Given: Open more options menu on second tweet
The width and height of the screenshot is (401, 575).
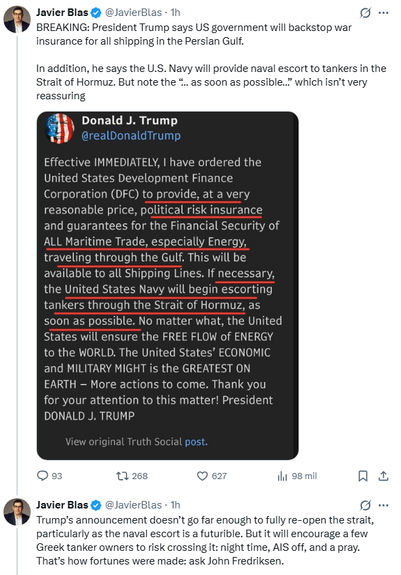Looking at the screenshot, I should pos(383,505).
